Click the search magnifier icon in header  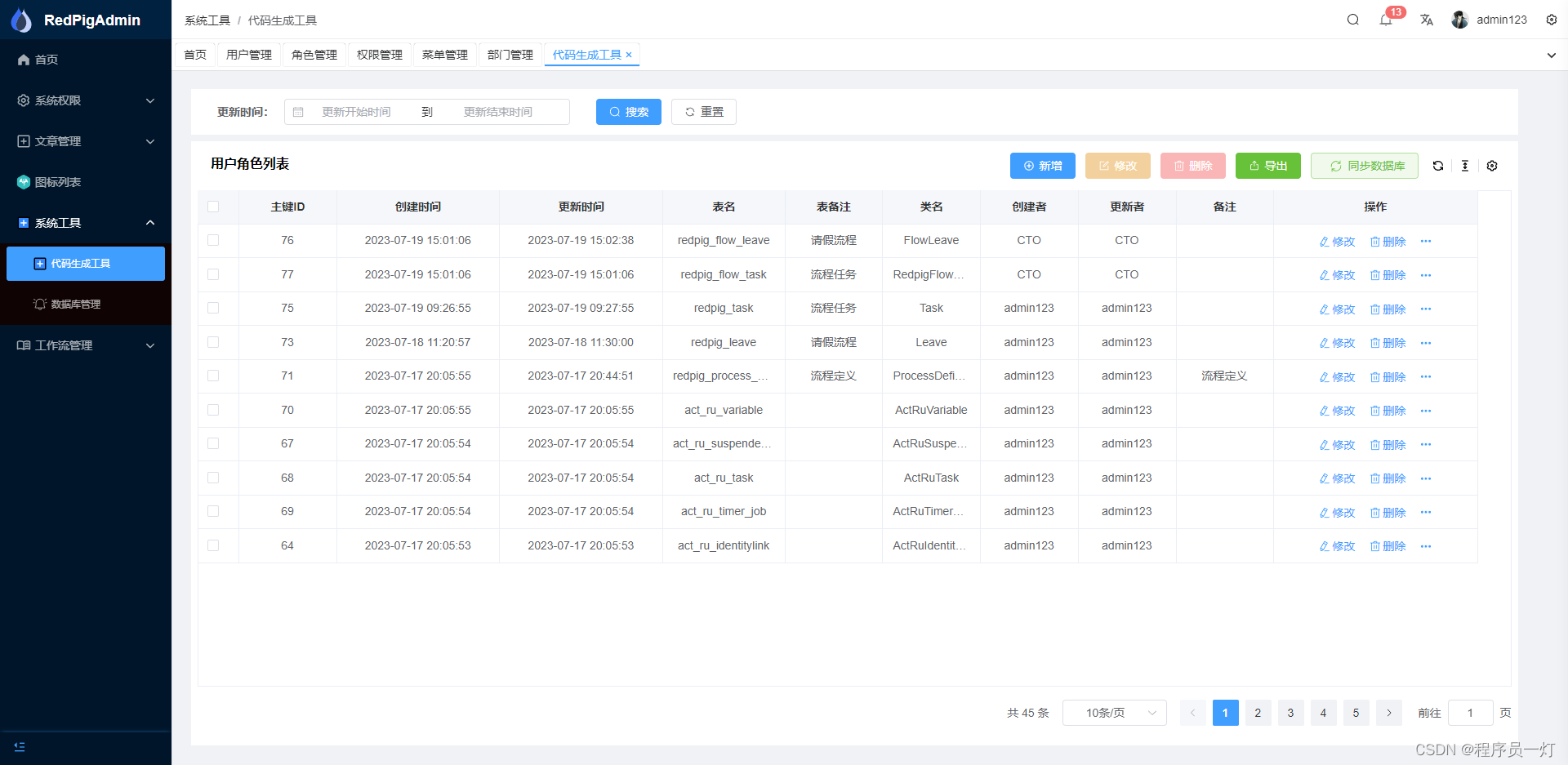coord(1353,20)
